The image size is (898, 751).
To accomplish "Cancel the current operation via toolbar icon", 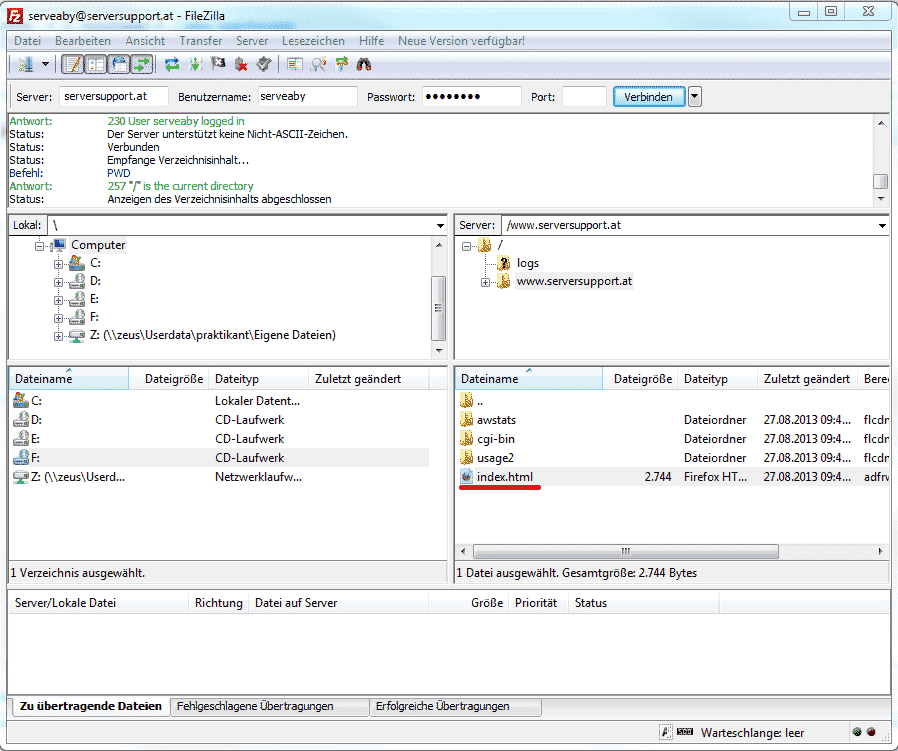I will point(218,65).
